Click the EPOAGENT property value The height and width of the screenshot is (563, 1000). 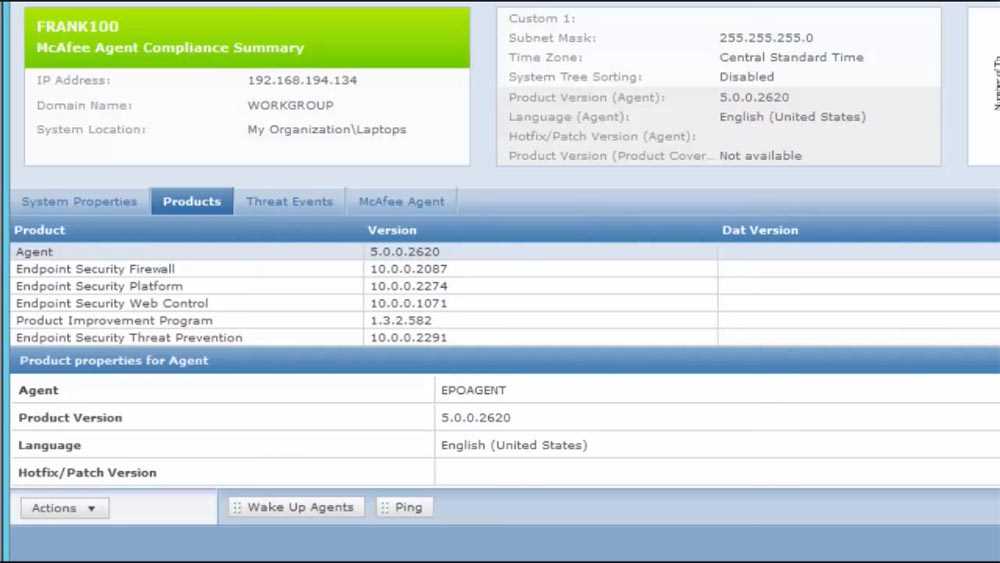click(x=473, y=390)
